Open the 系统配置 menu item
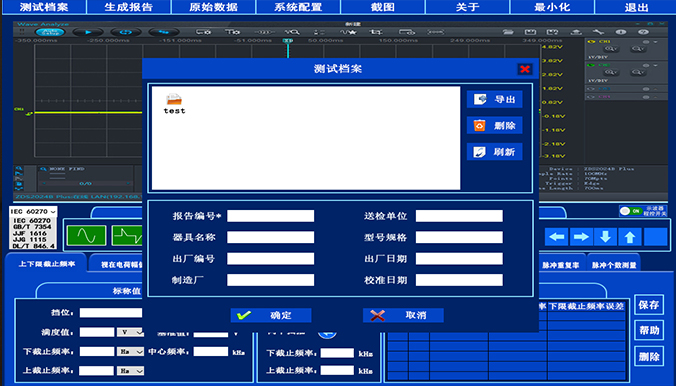Viewport: 676px width, 386px height. point(298,7)
